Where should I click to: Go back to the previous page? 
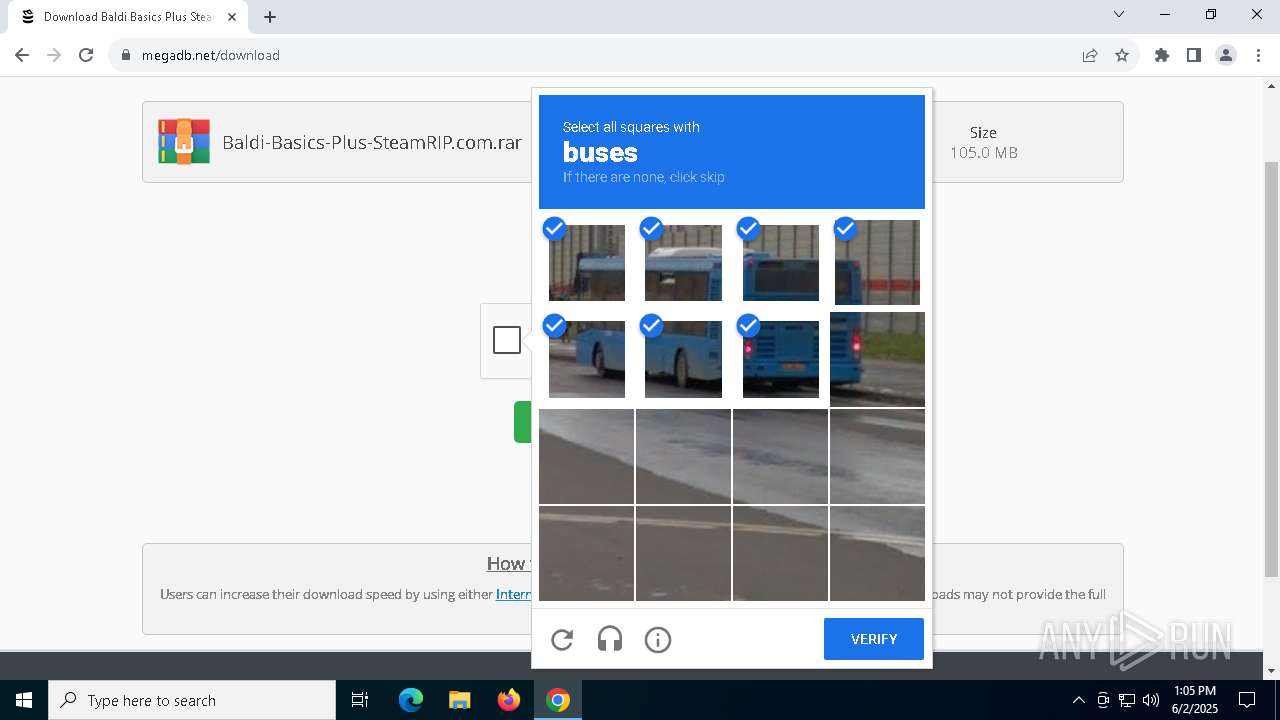coord(22,55)
